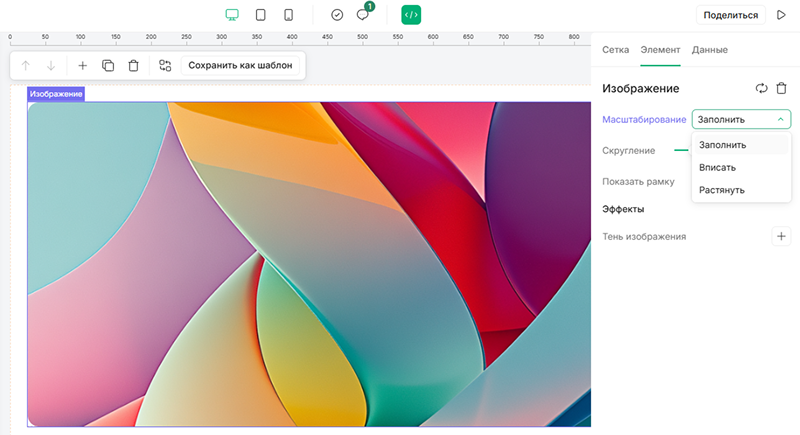The height and width of the screenshot is (435, 800).
Task: Switch to desktop preview mode
Action: click(232, 15)
